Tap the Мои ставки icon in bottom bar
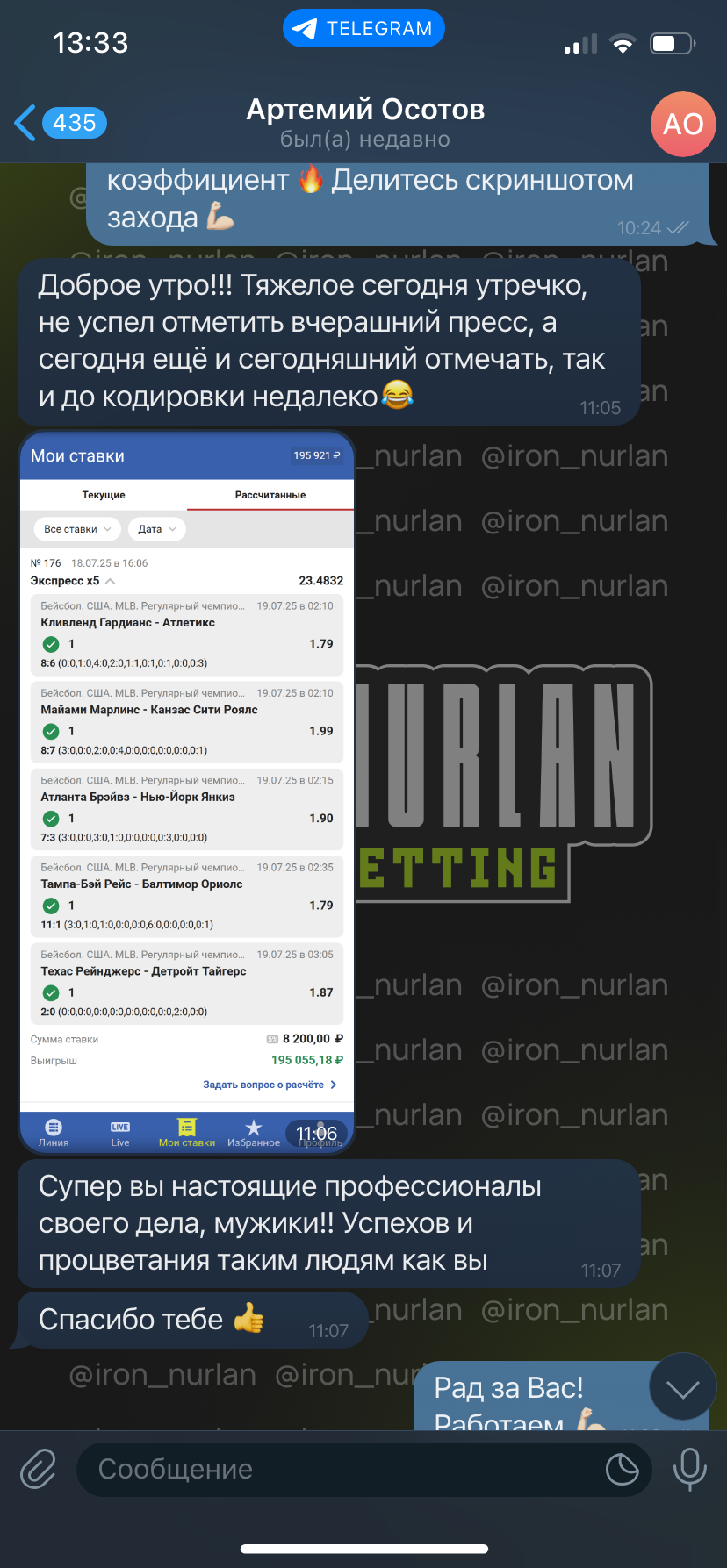This screenshot has width=727, height=1568. 187,1133
